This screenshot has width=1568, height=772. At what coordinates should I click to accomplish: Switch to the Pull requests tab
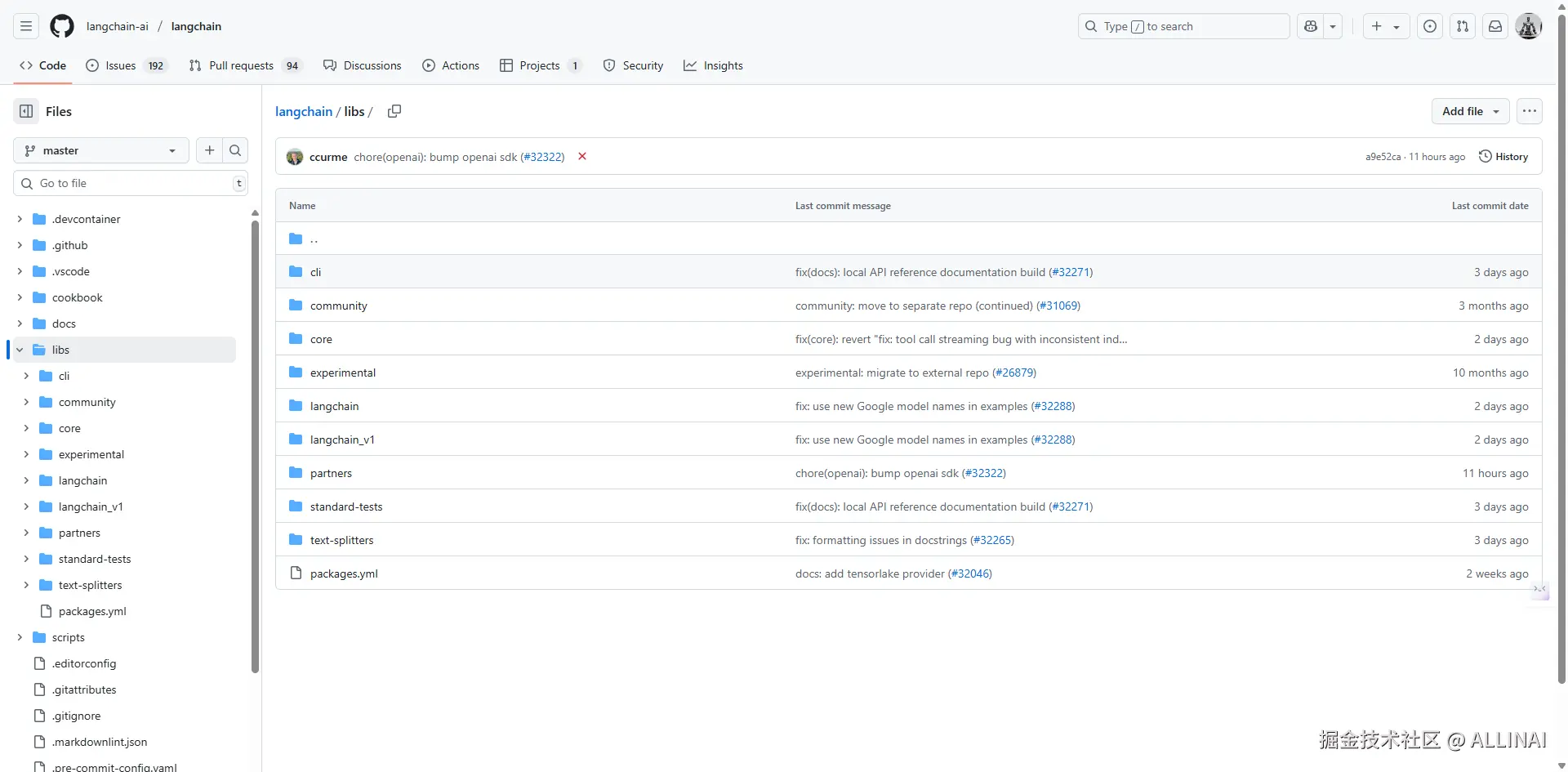click(241, 65)
